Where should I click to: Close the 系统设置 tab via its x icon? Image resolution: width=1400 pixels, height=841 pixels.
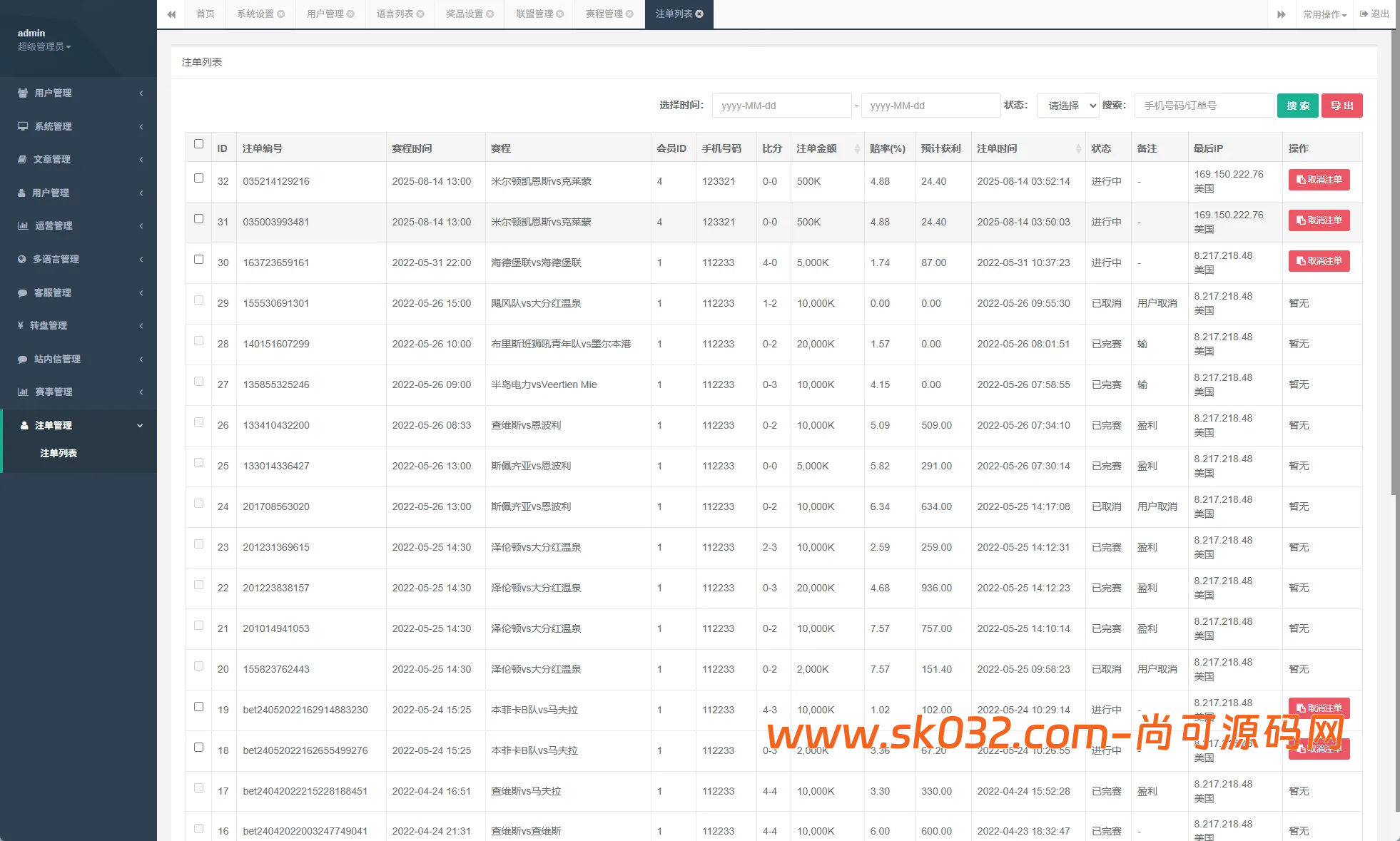pyautogui.click(x=281, y=14)
